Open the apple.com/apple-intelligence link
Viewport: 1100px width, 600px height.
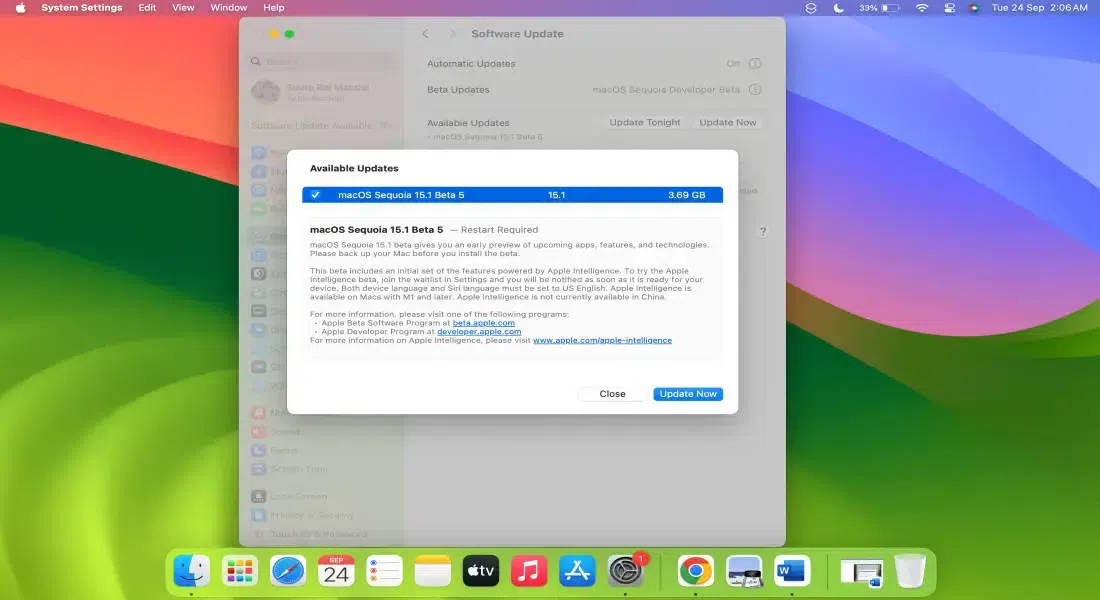pos(602,340)
